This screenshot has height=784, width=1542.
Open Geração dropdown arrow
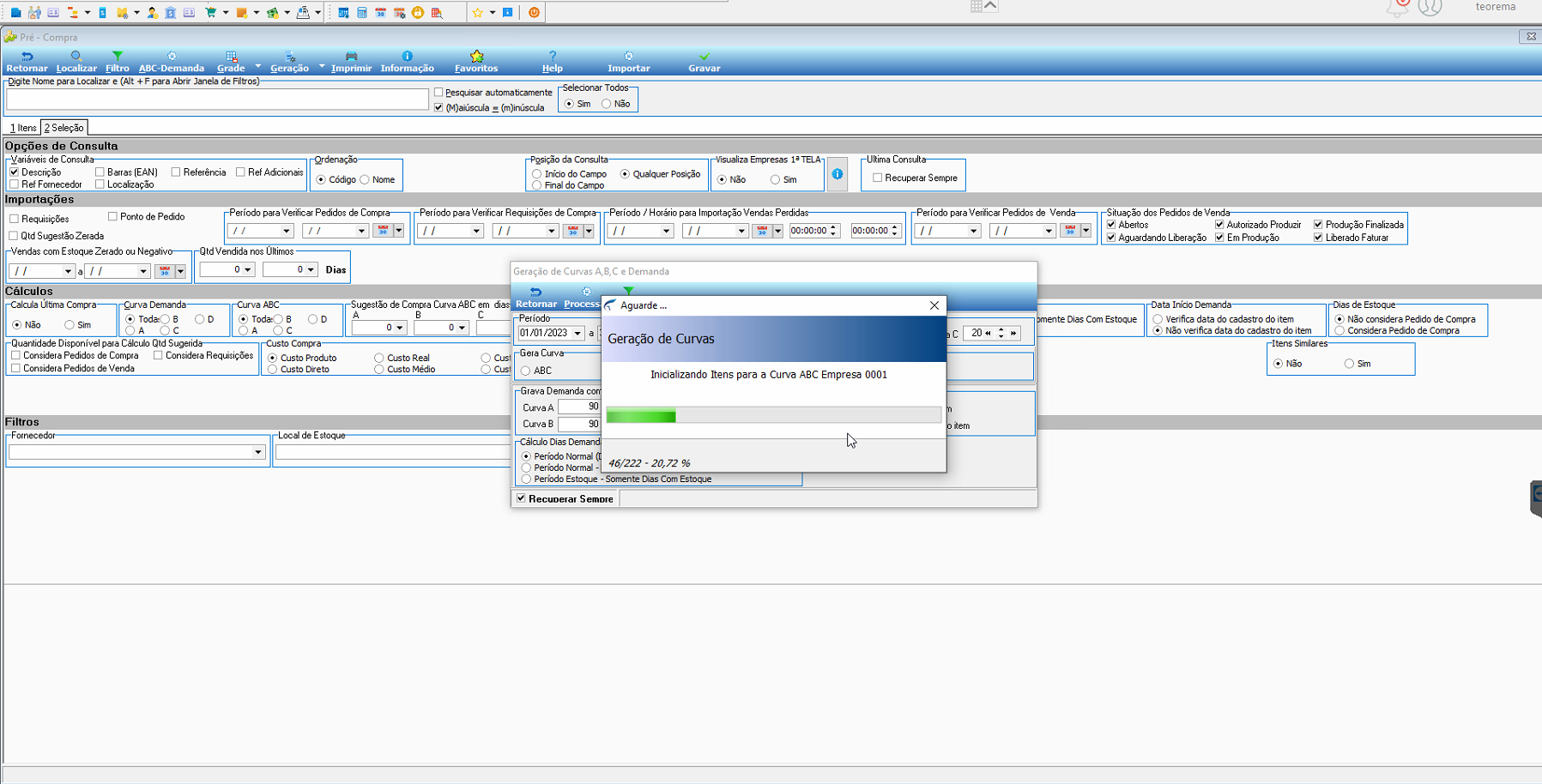pyautogui.click(x=322, y=65)
